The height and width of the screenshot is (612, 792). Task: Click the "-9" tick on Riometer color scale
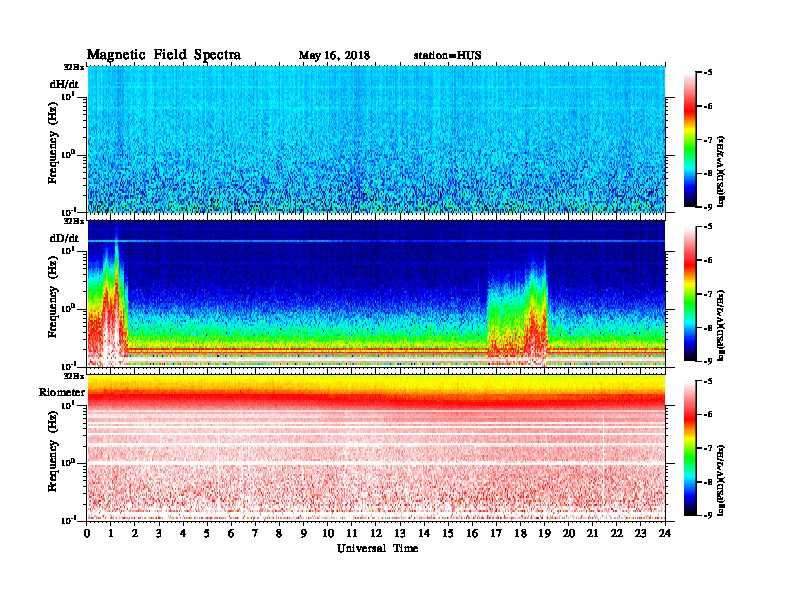707,515
